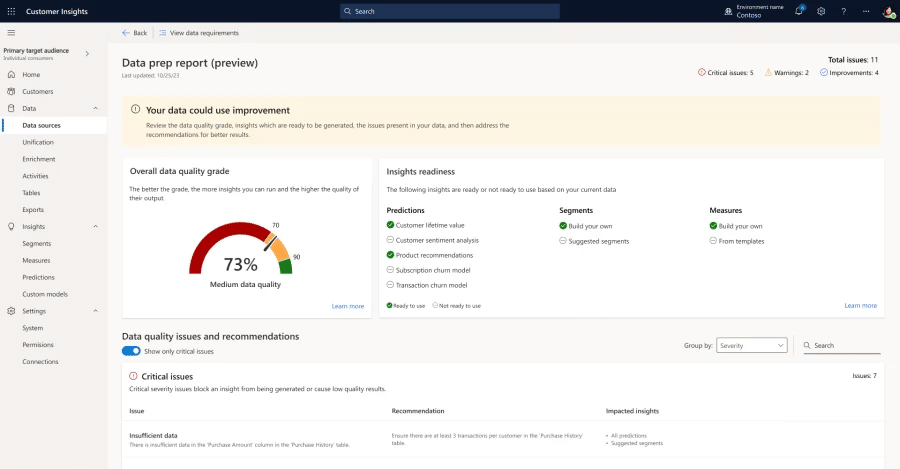The width and height of the screenshot is (900, 469).
Task: Click the warnings triangle icon
Action: pos(768,72)
